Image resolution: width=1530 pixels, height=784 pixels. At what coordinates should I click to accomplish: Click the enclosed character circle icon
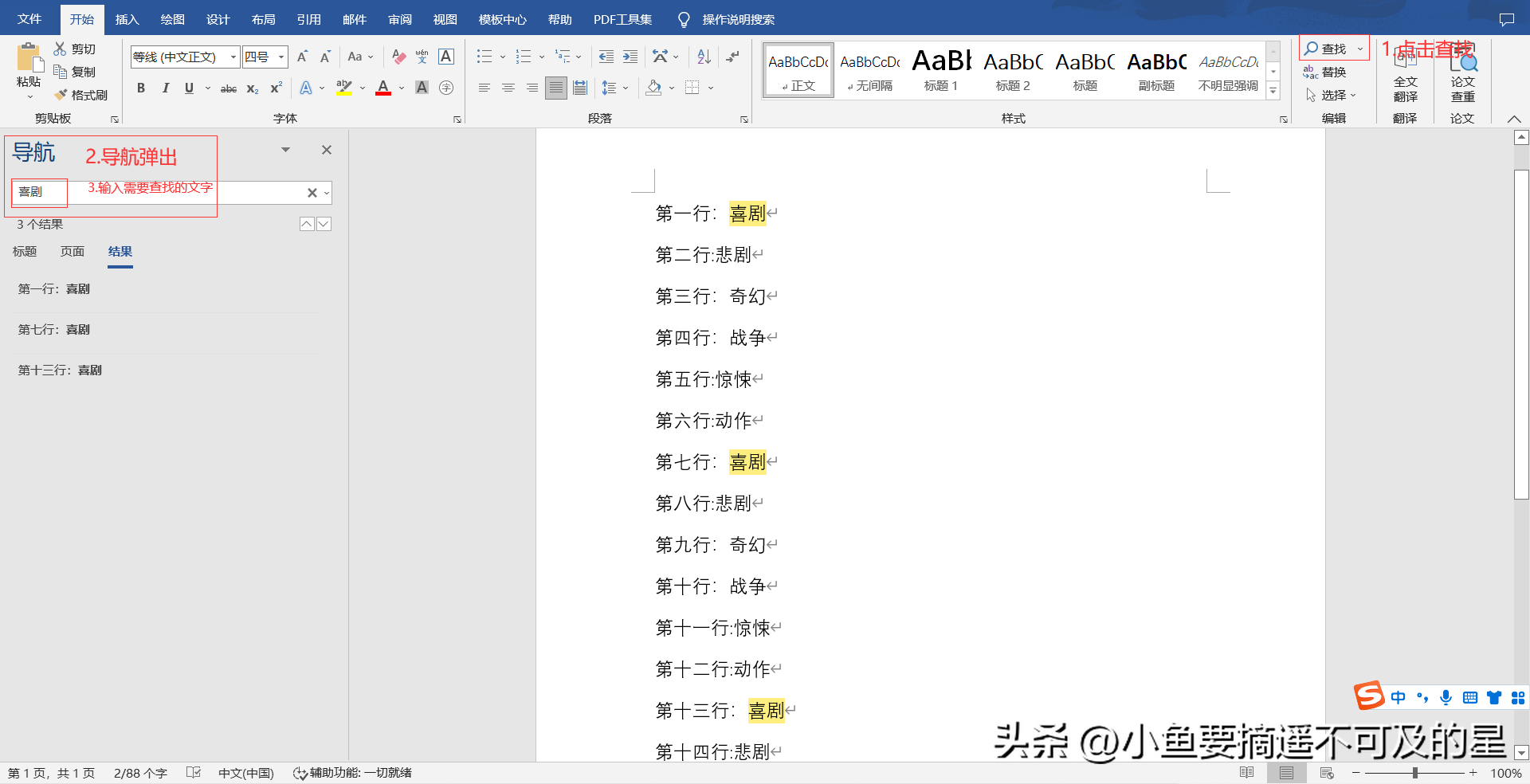tap(446, 88)
